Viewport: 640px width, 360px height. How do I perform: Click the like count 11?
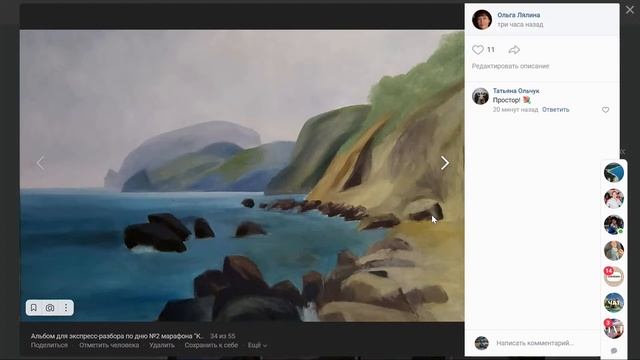(x=491, y=50)
